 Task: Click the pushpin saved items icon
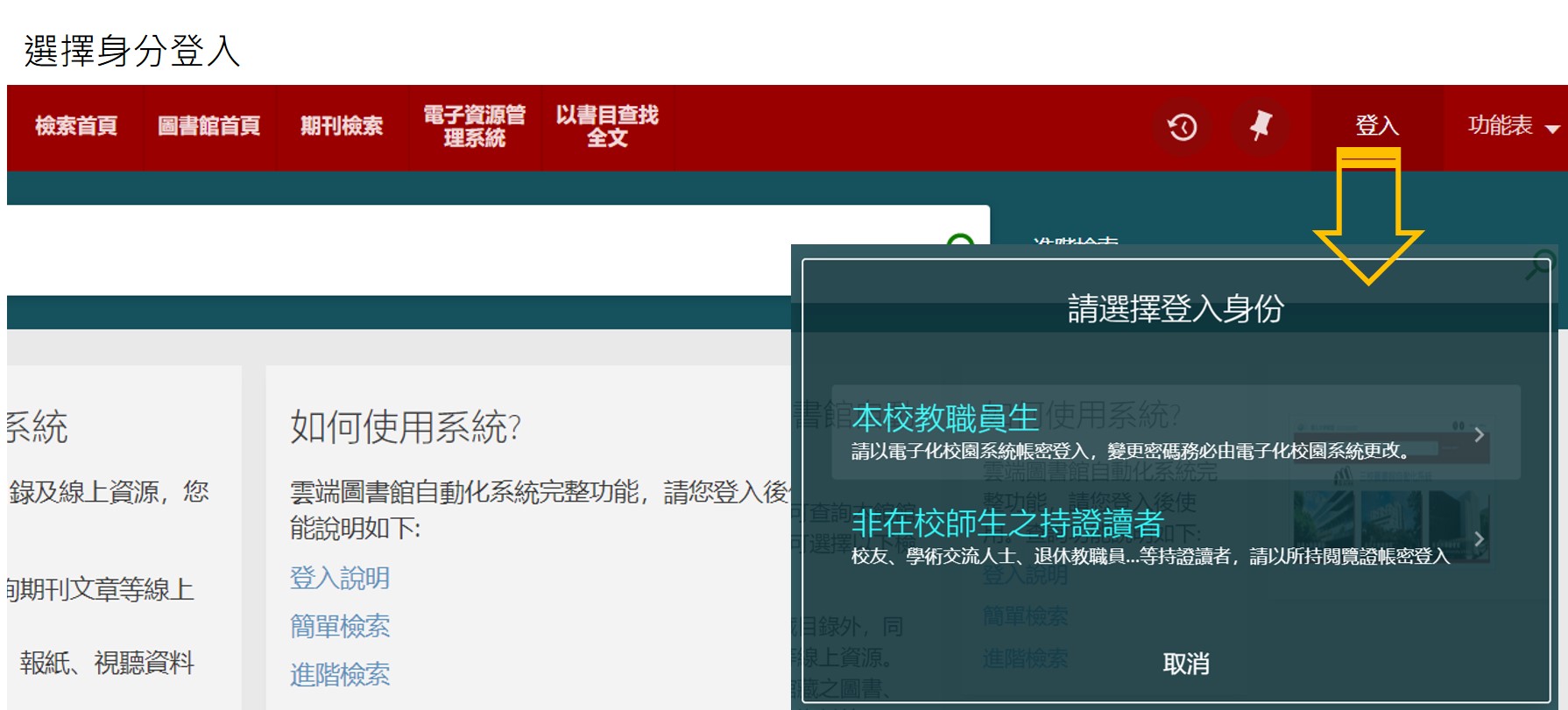[1260, 127]
